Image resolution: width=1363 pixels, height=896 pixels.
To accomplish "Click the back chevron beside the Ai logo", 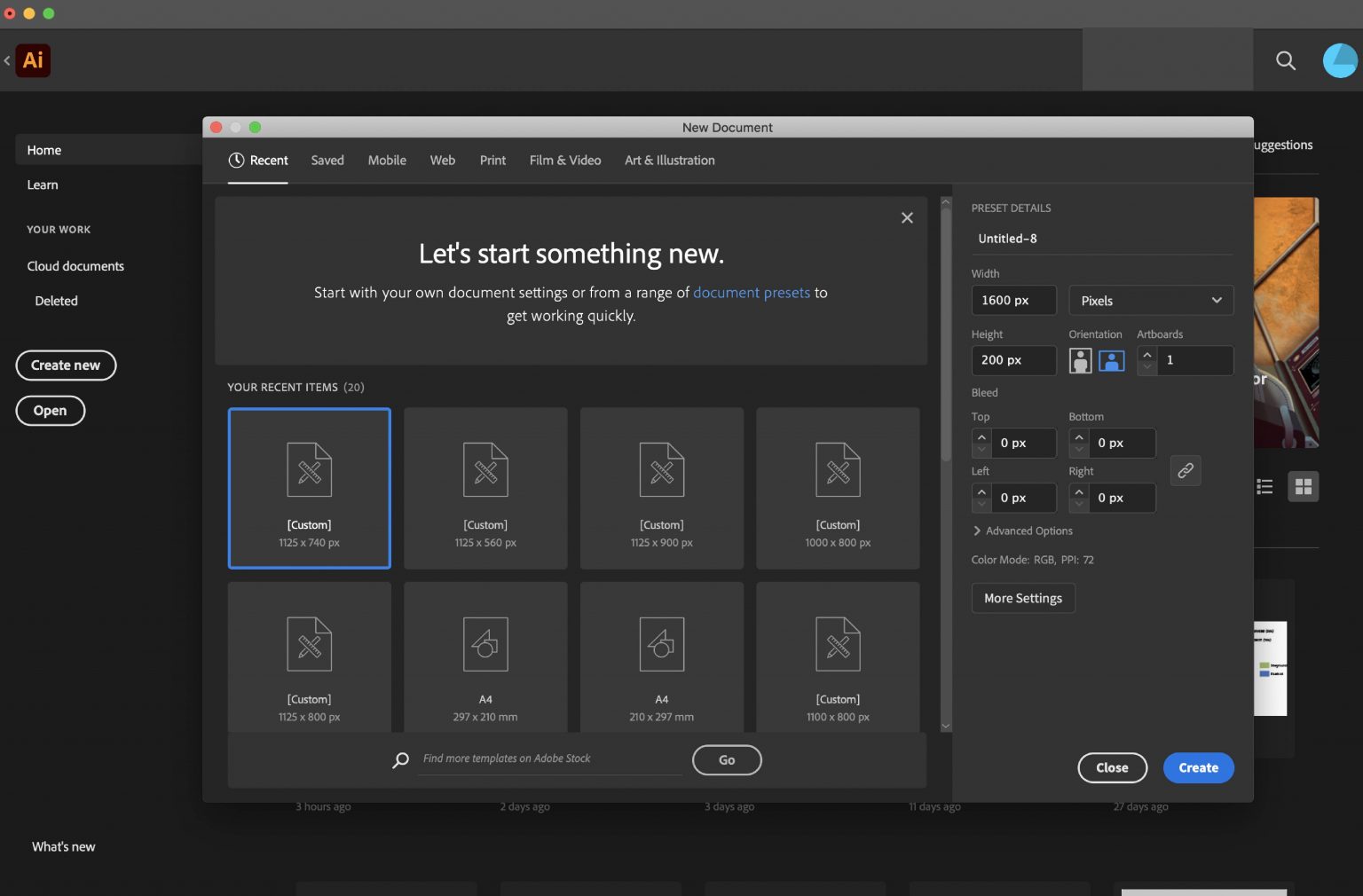I will click(x=7, y=60).
